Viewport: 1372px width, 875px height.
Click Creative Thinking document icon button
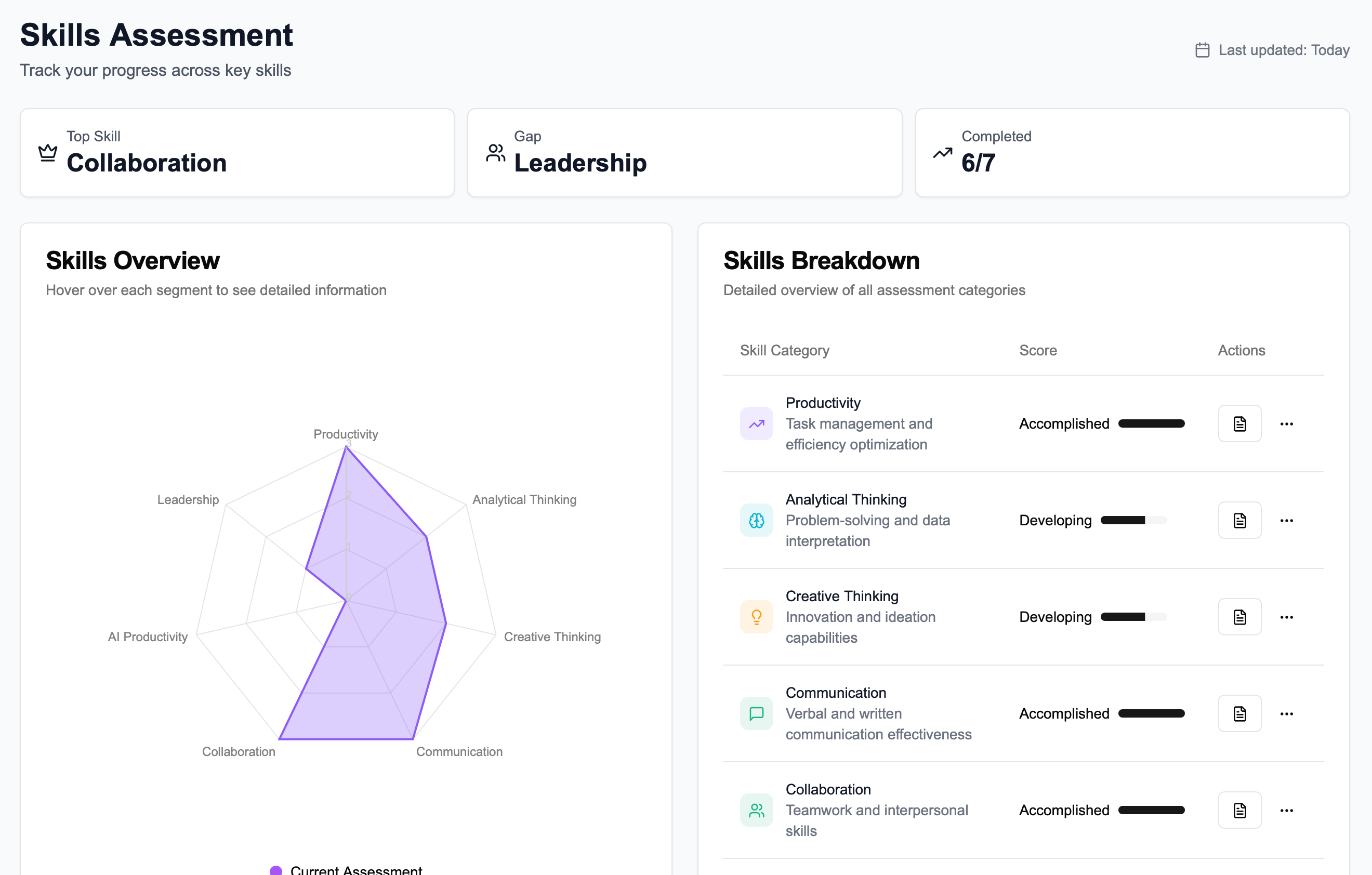pos(1239,617)
